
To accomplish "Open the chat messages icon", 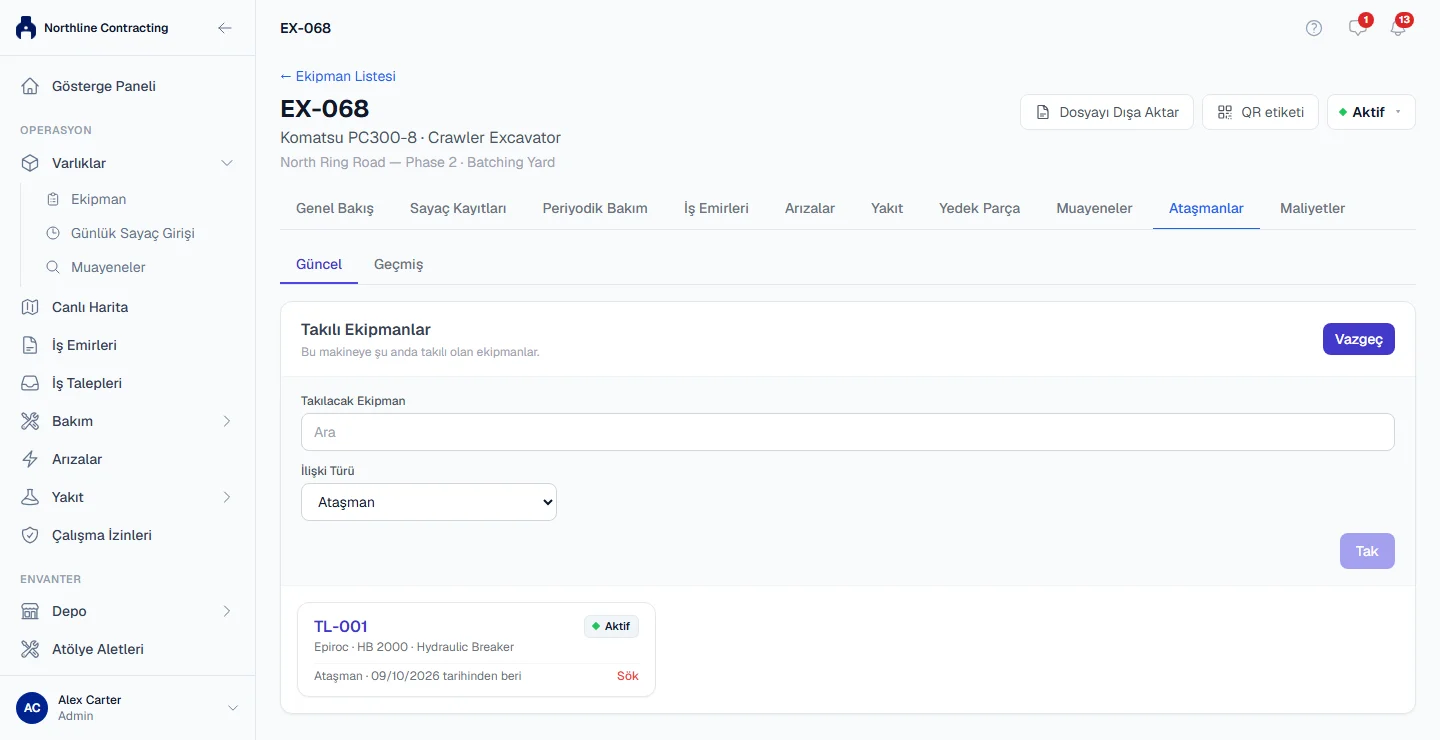I will [x=1358, y=28].
